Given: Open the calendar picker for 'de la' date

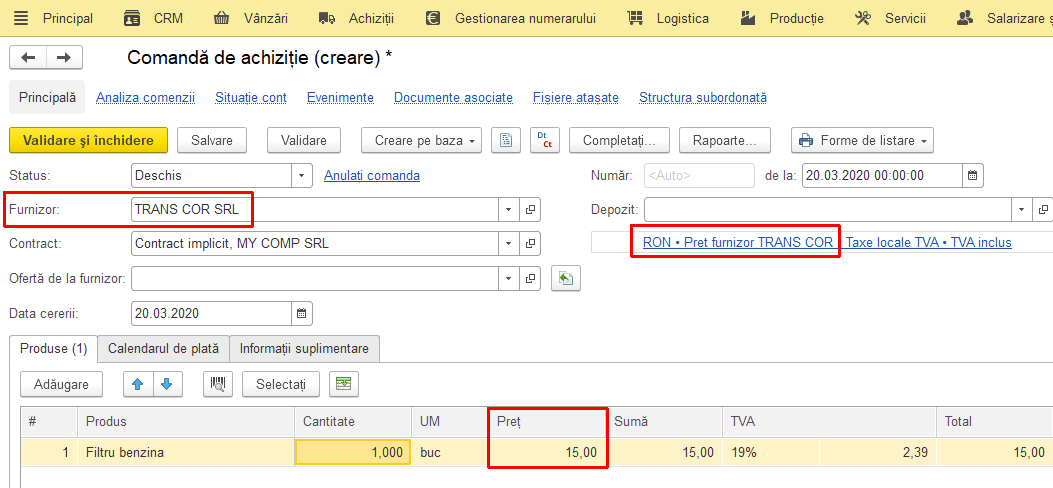Looking at the screenshot, I should 972,176.
